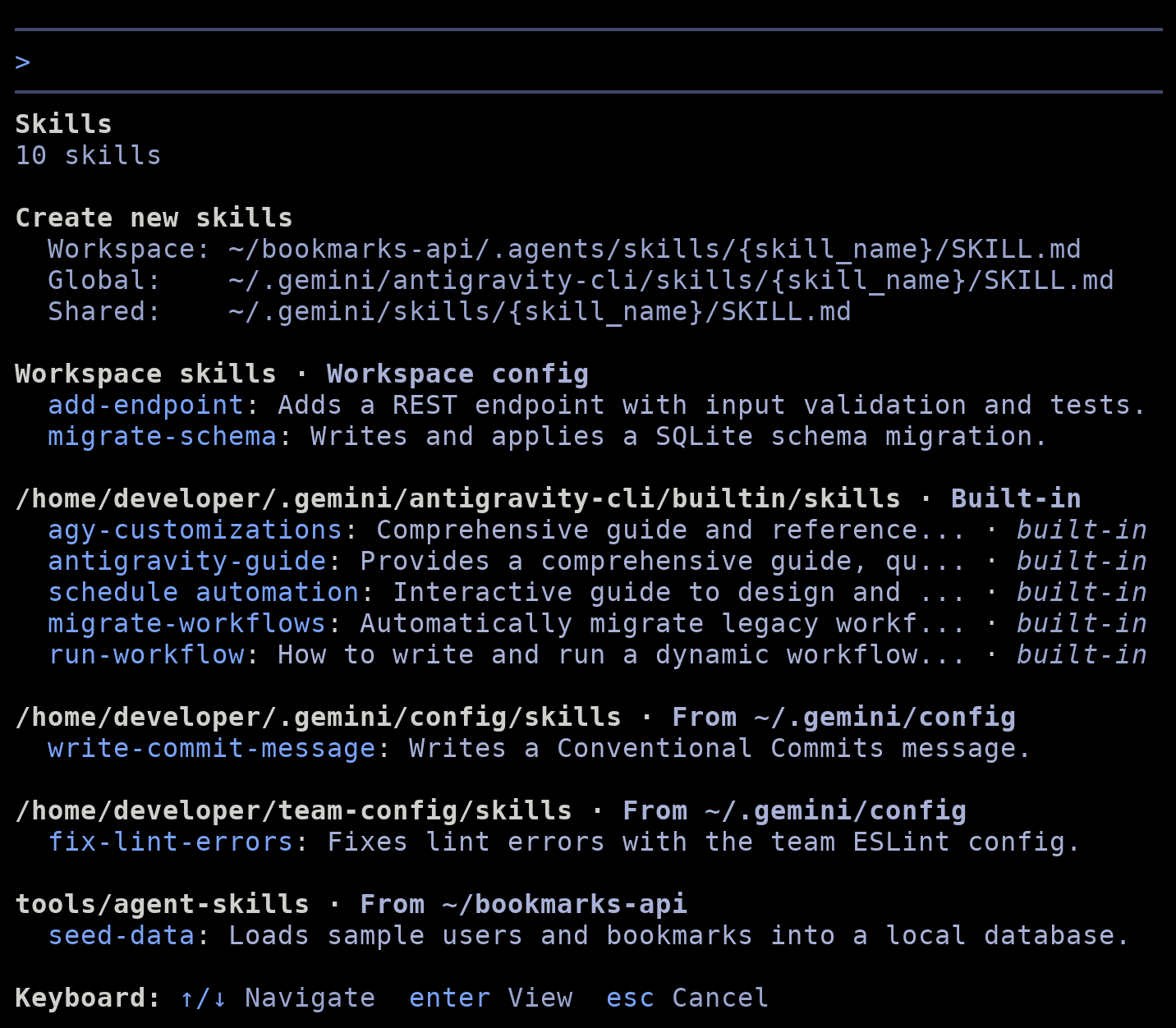Click the 'esc Cancel' keyboard hint
This screenshot has width=1176, height=1028.
point(687,998)
